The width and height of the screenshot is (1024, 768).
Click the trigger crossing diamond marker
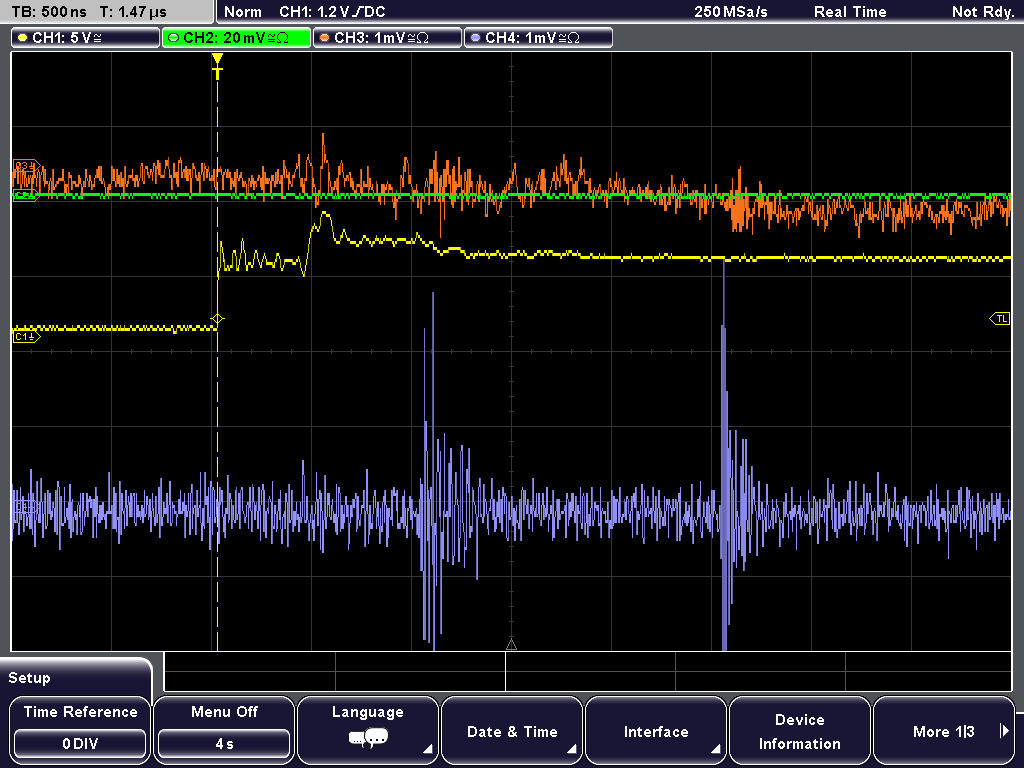click(x=217, y=319)
